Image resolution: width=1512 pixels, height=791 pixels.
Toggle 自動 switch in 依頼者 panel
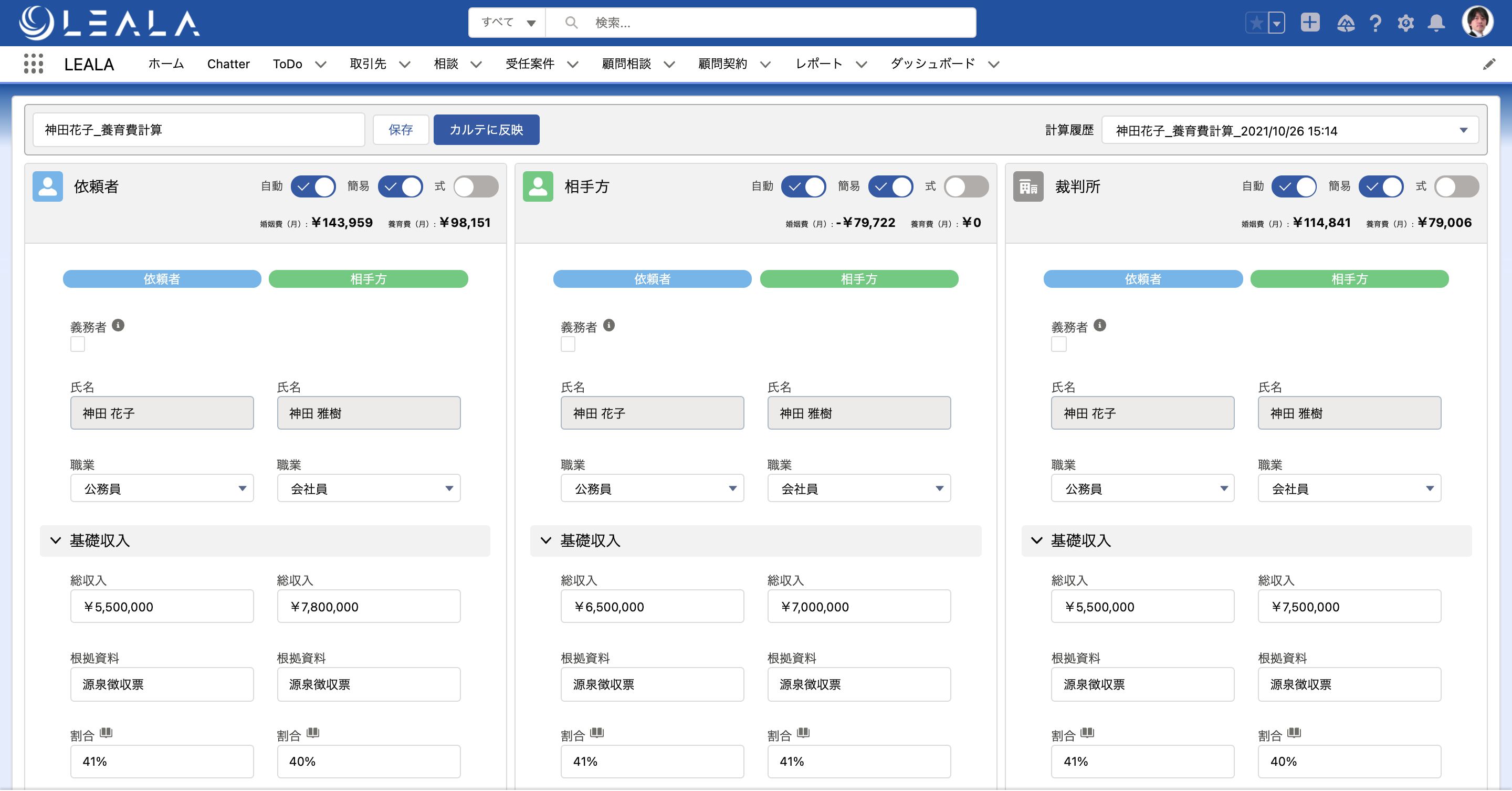[313, 187]
